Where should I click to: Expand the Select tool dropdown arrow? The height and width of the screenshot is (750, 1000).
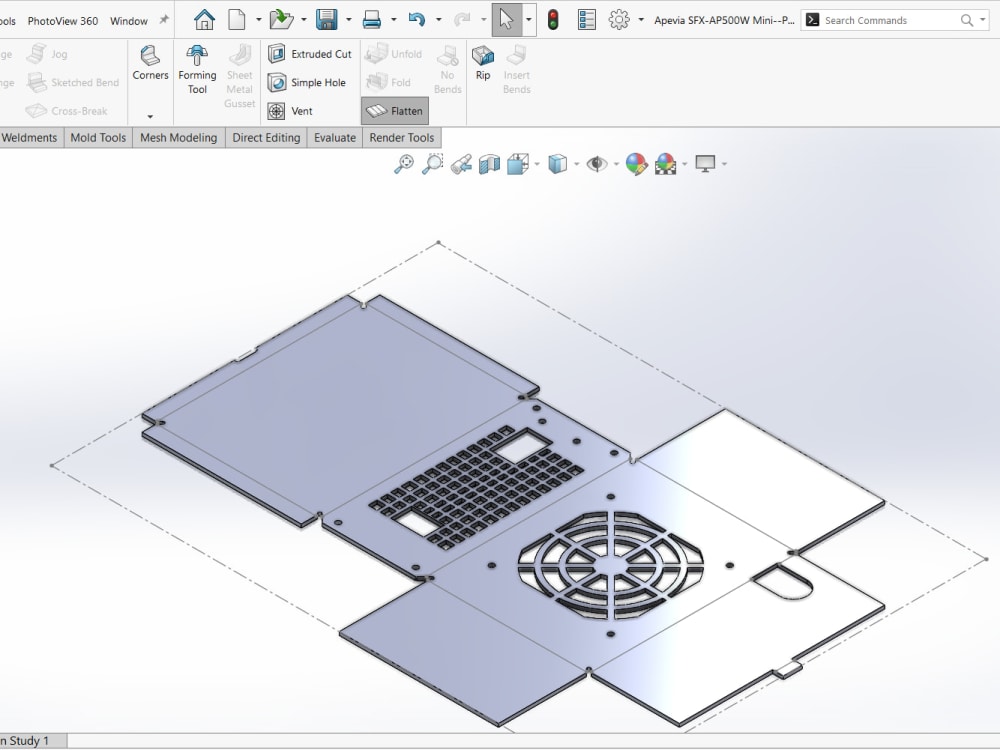[529, 20]
